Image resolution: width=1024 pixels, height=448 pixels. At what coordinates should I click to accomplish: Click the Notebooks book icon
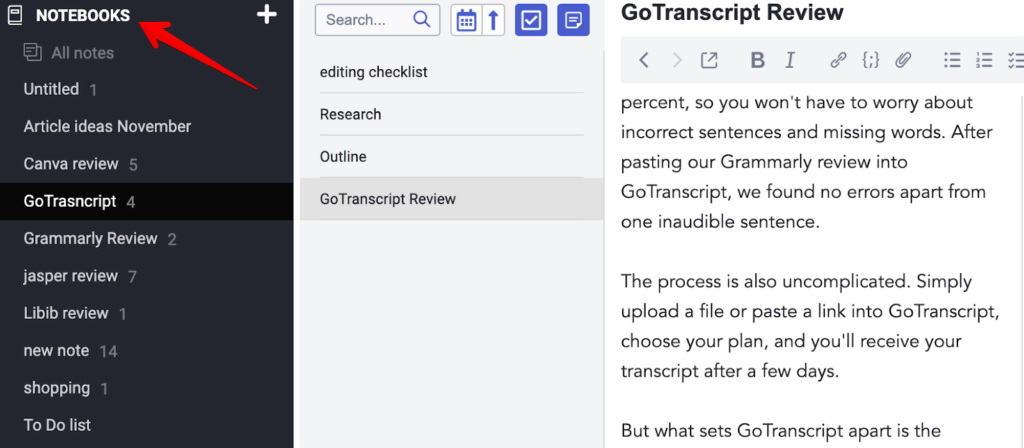[x=15, y=15]
